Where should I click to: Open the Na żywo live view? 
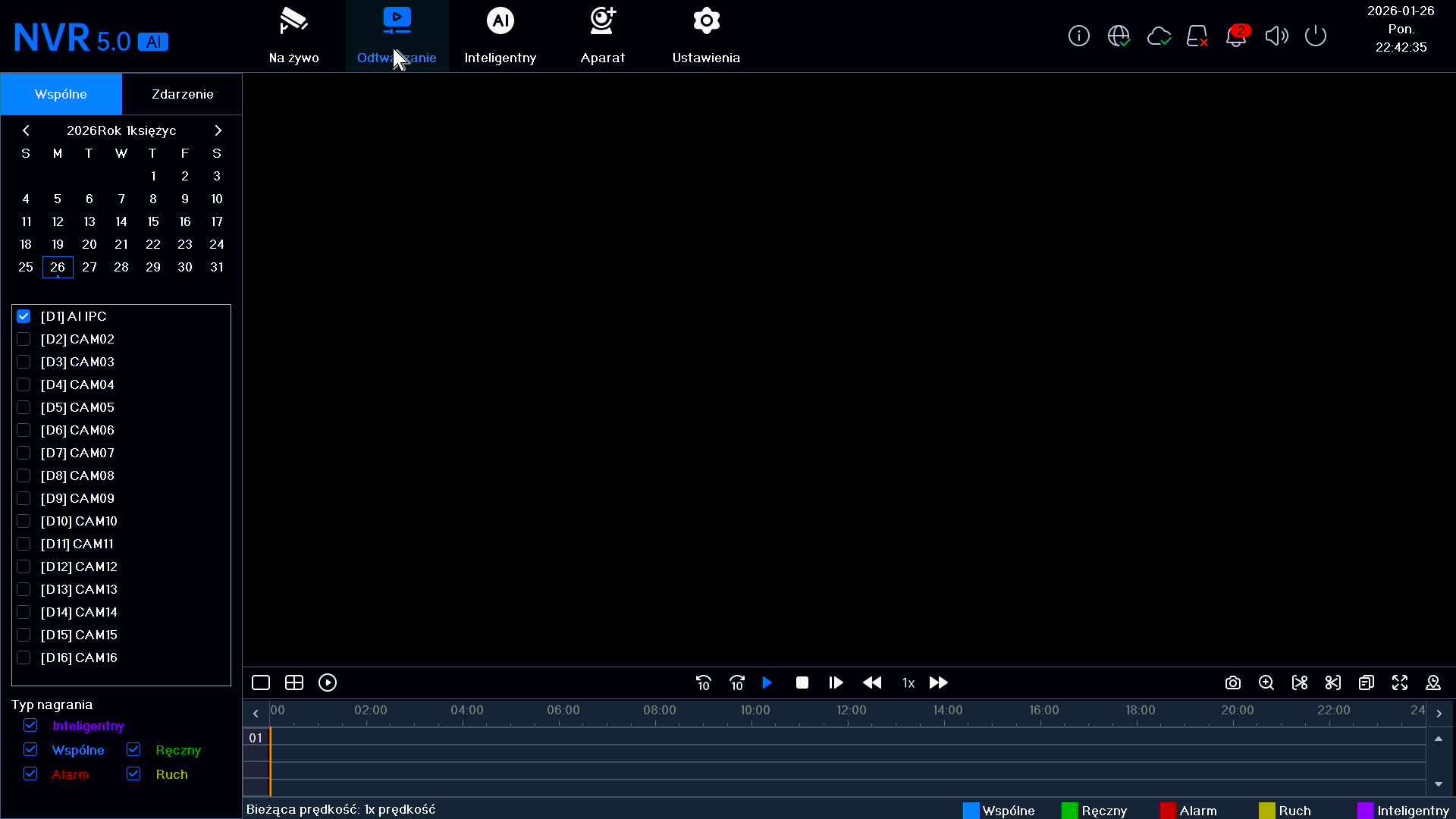(x=293, y=36)
